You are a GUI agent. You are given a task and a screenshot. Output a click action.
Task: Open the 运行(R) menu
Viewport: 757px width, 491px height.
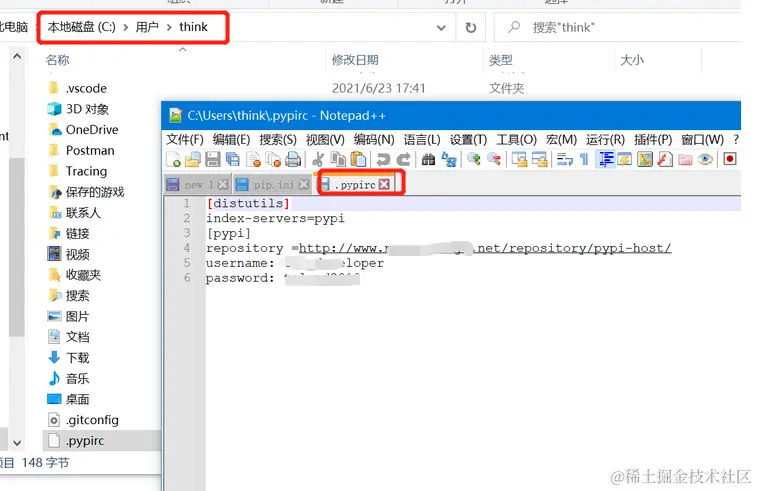point(605,140)
